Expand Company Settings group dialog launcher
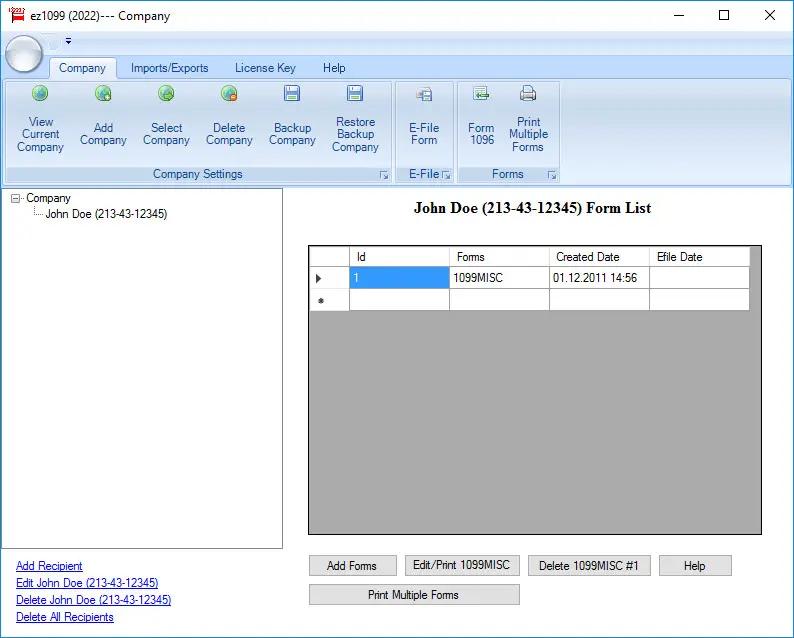 [383, 175]
